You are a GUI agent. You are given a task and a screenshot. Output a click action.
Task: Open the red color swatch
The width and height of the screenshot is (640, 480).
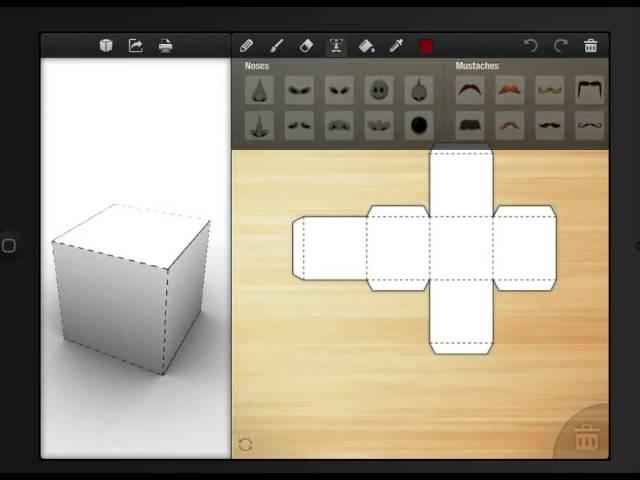coord(426,46)
